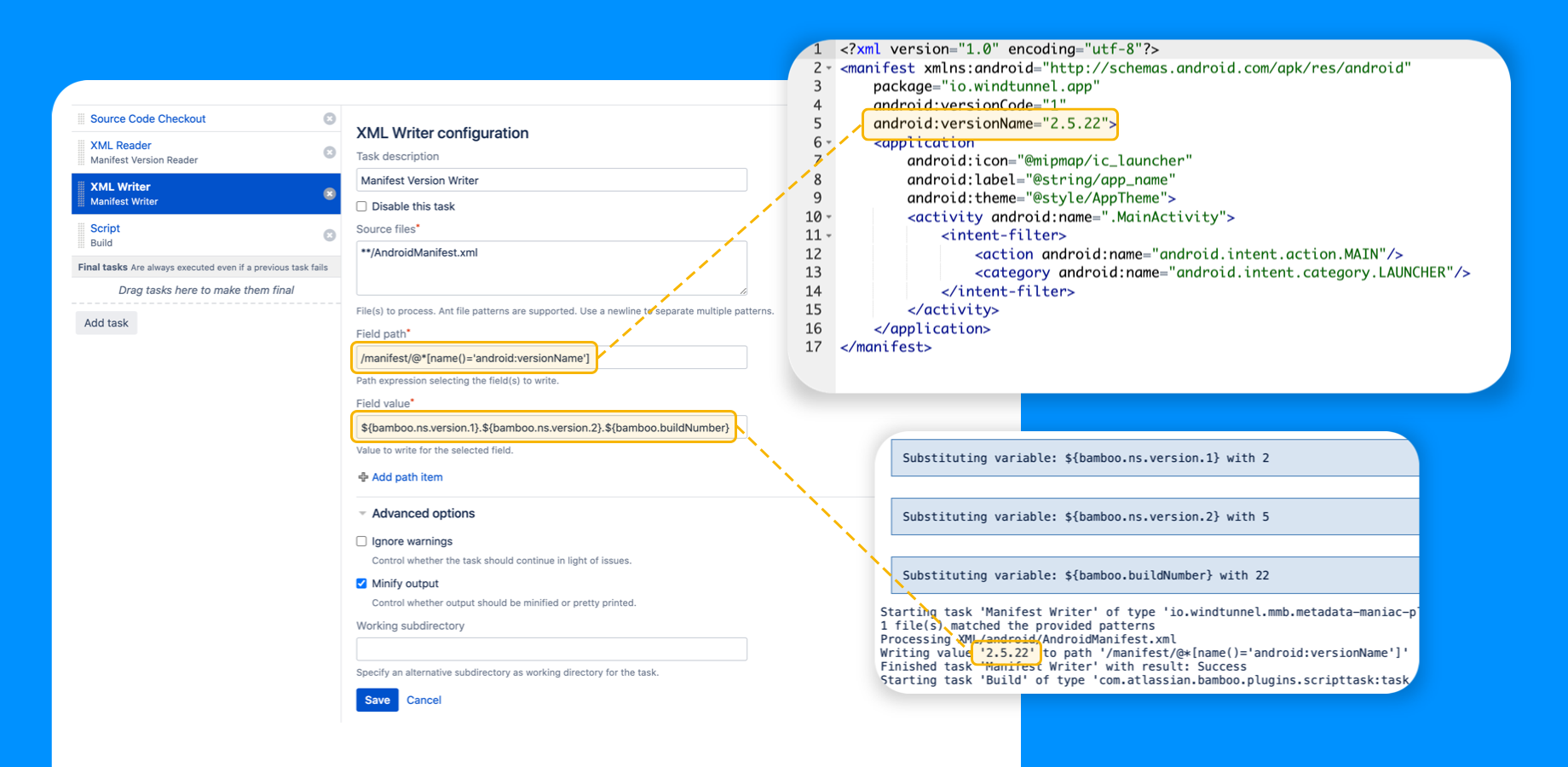Click log line substituting bamboo.ns.version.1
This screenshot has height=767, width=1568.
click(x=1155, y=458)
